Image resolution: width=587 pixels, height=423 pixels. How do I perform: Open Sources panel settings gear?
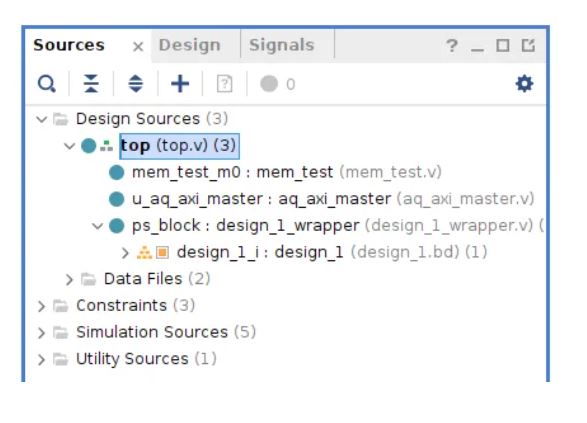[524, 83]
